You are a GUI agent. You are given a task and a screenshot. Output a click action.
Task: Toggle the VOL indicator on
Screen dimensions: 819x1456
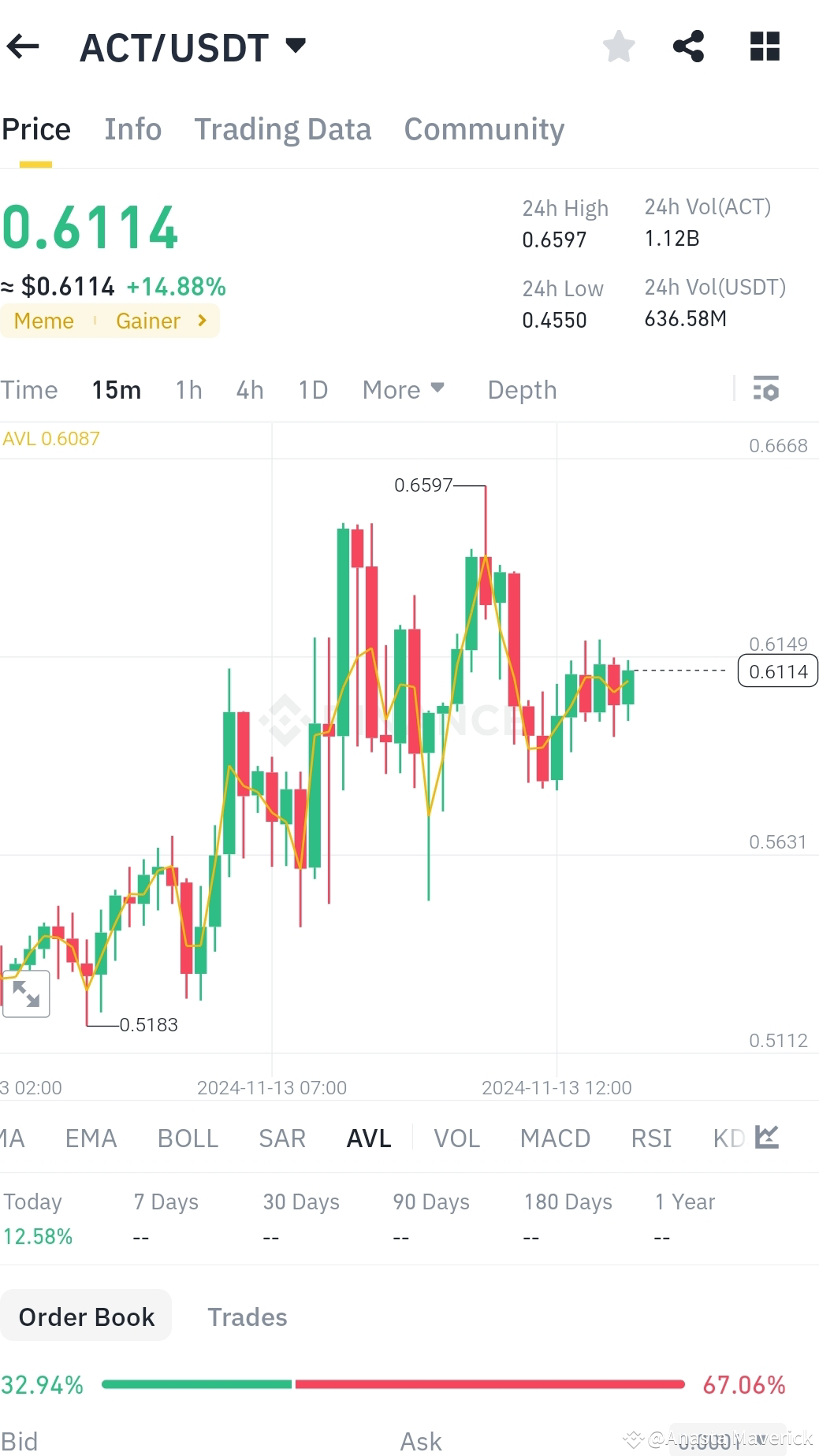click(456, 1137)
